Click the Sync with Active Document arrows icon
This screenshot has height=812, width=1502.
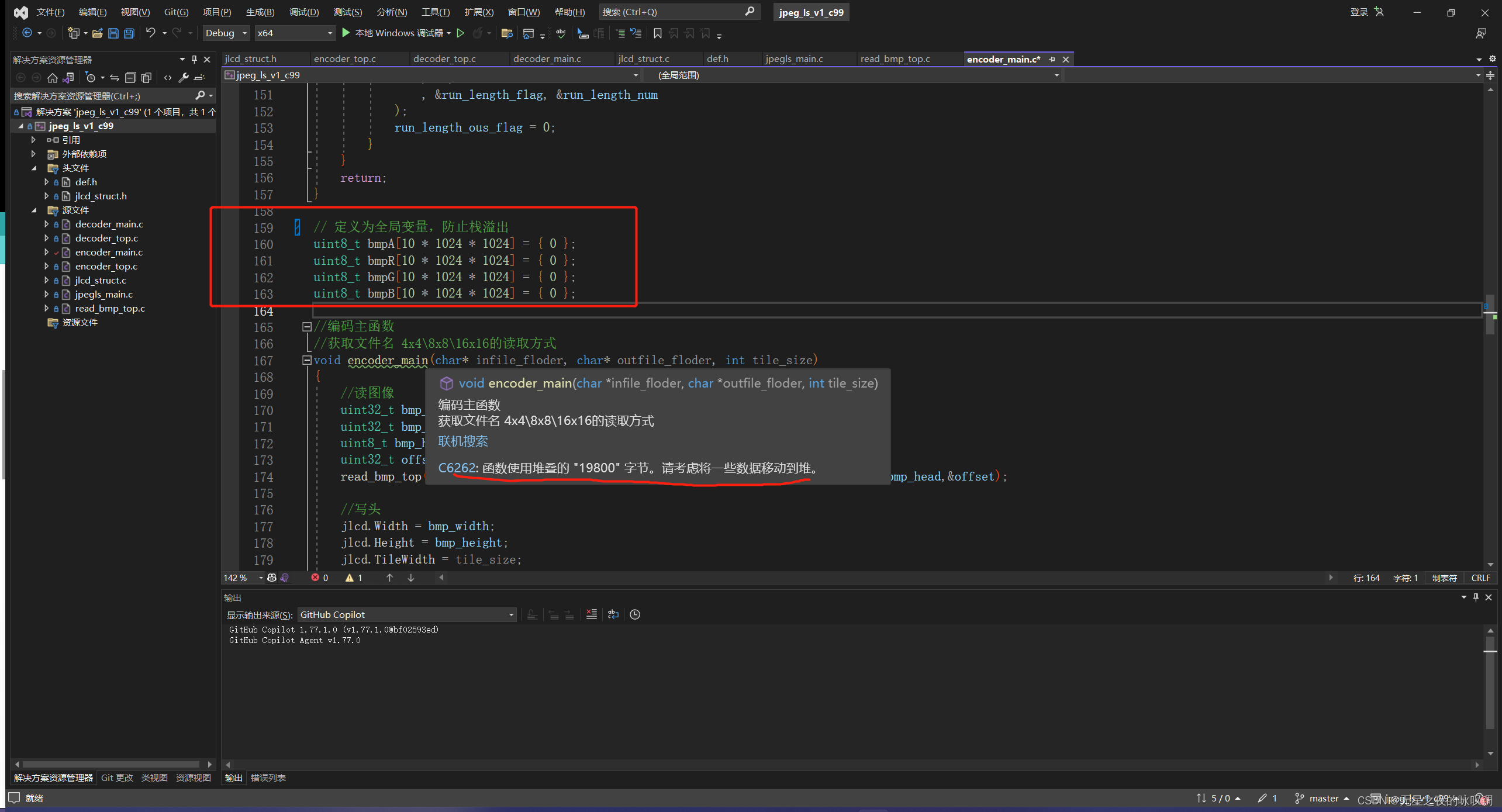[x=115, y=77]
